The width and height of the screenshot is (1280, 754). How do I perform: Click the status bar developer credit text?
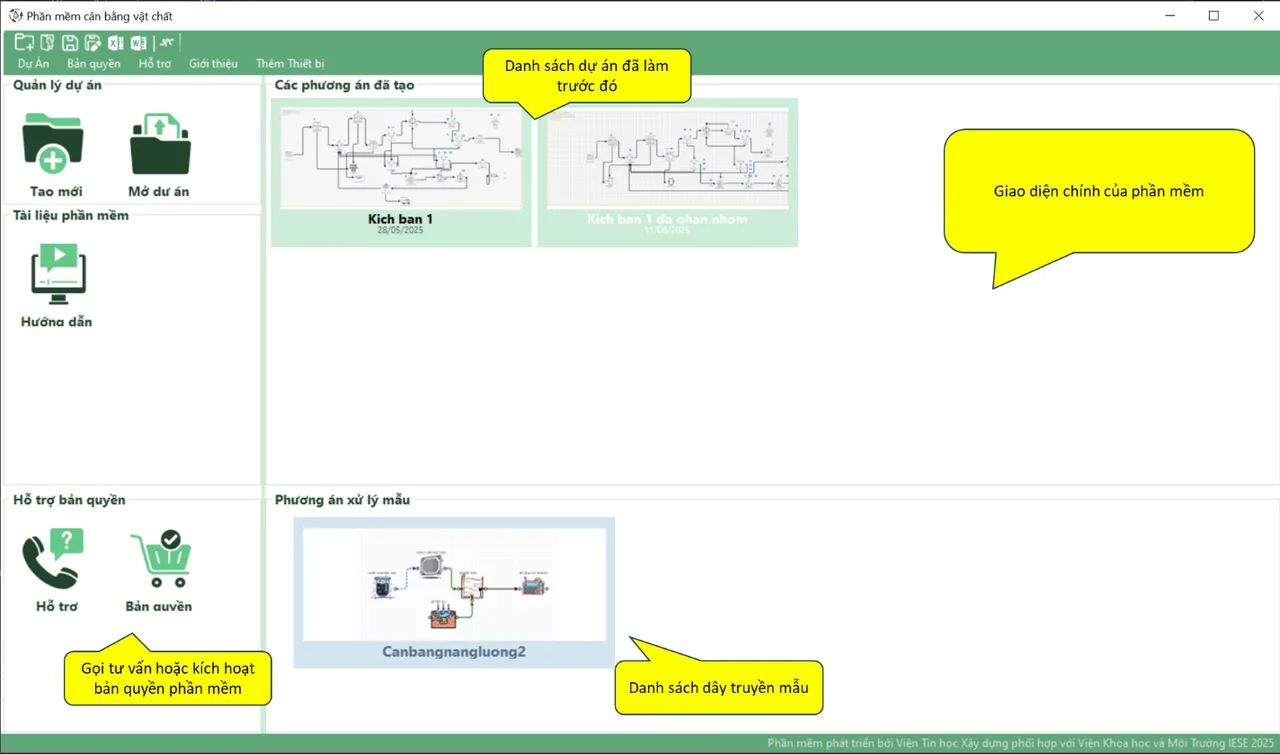[1020, 744]
